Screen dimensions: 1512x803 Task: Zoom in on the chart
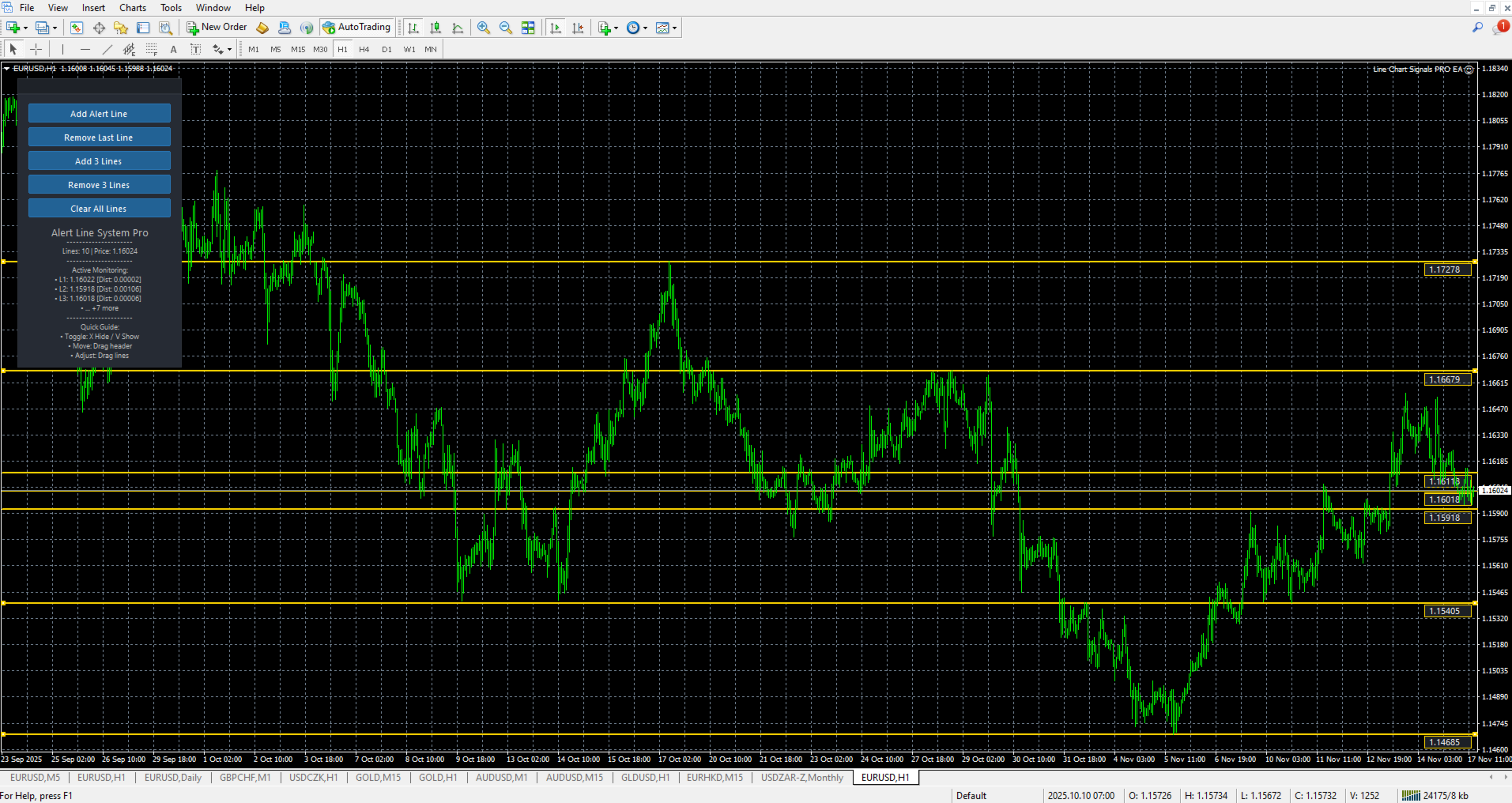coord(483,28)
